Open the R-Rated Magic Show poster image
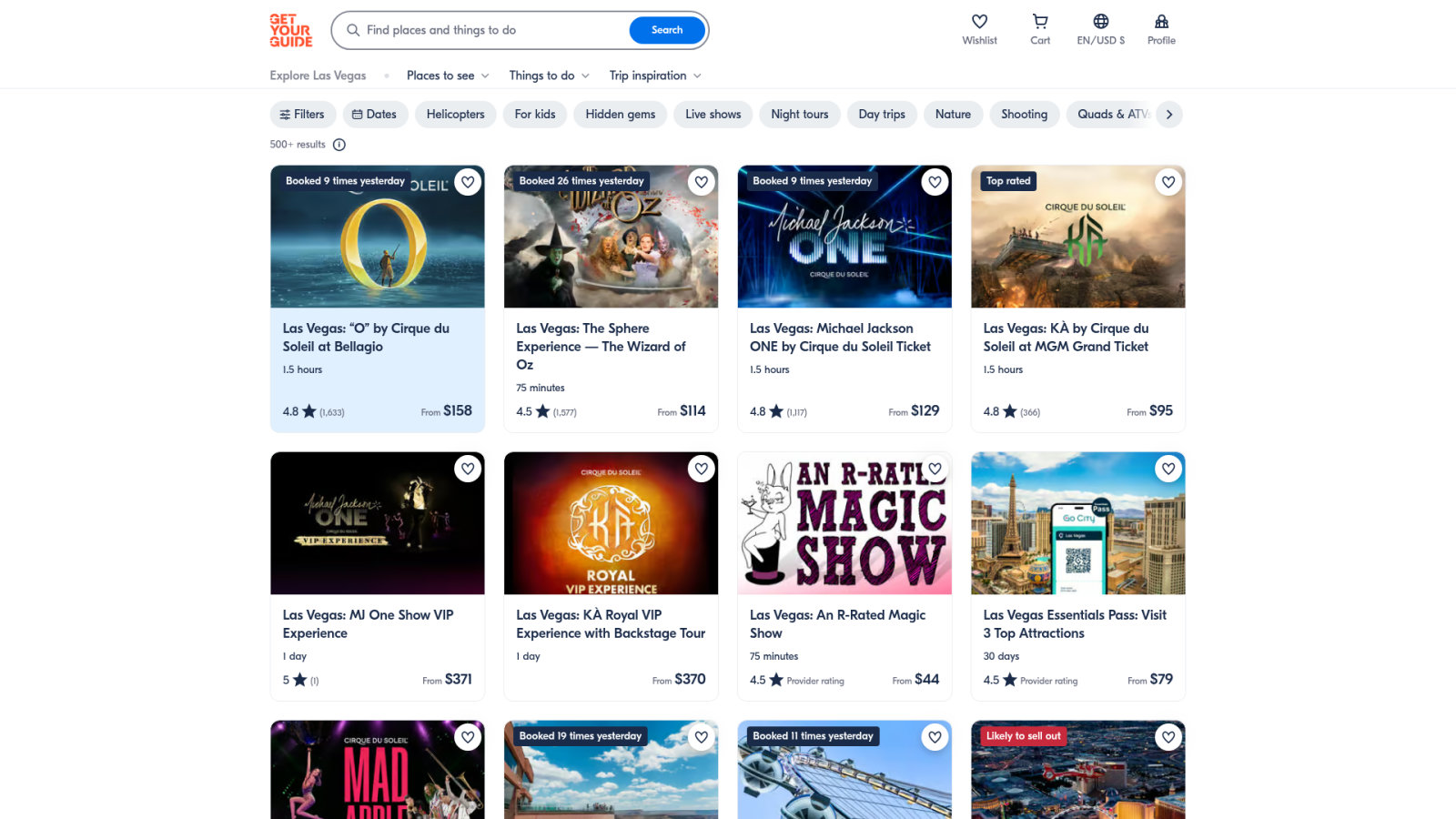This screenshot has width=1456, height=819. (x=844, y=523)
